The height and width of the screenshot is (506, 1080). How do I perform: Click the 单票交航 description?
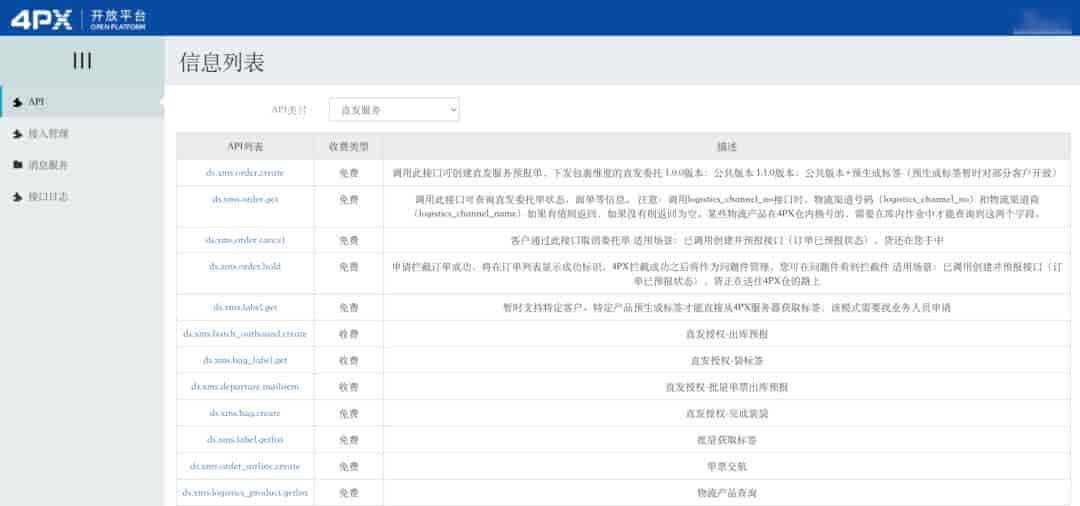(727, 466)
